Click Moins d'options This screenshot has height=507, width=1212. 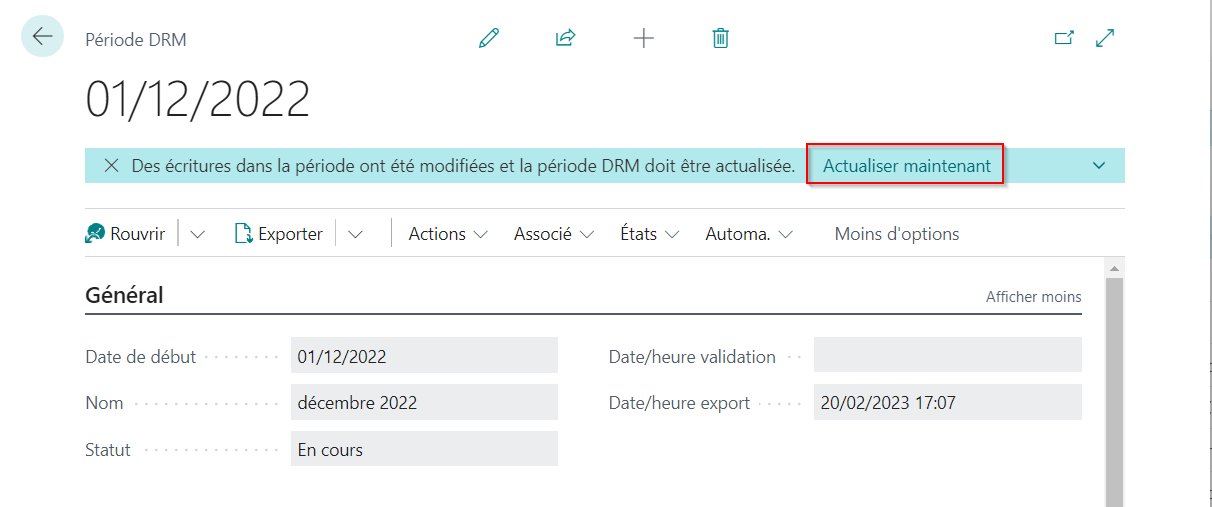point(897,234)
